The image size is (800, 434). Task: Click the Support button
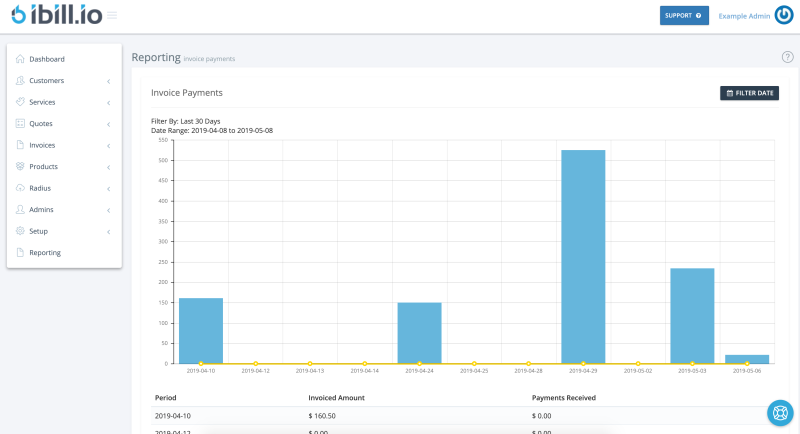coord(684,16)
